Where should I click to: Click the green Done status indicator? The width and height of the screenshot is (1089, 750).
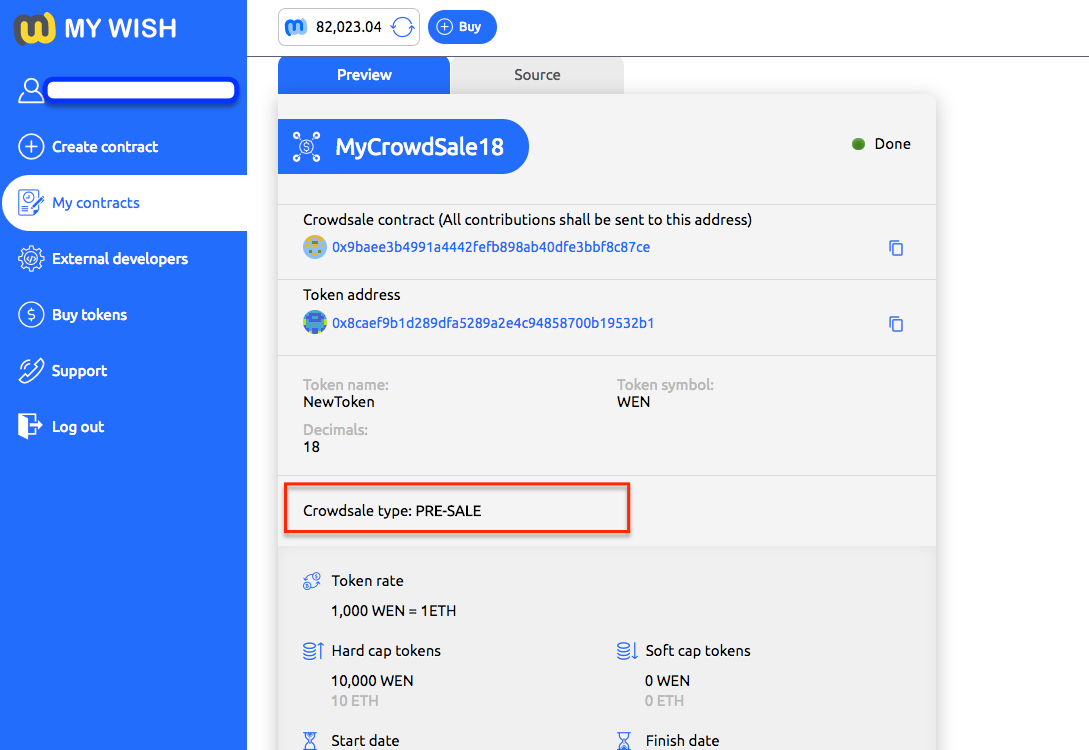click(858, 144)
